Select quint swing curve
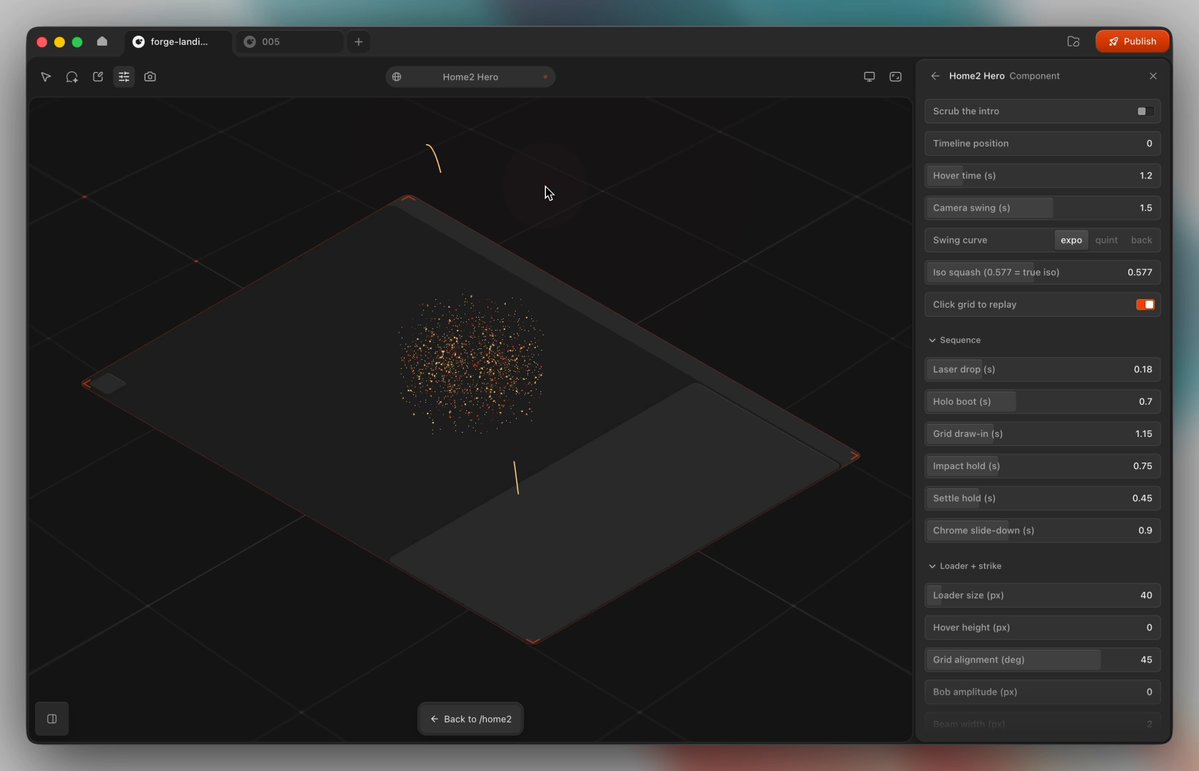 point(1106,240)
